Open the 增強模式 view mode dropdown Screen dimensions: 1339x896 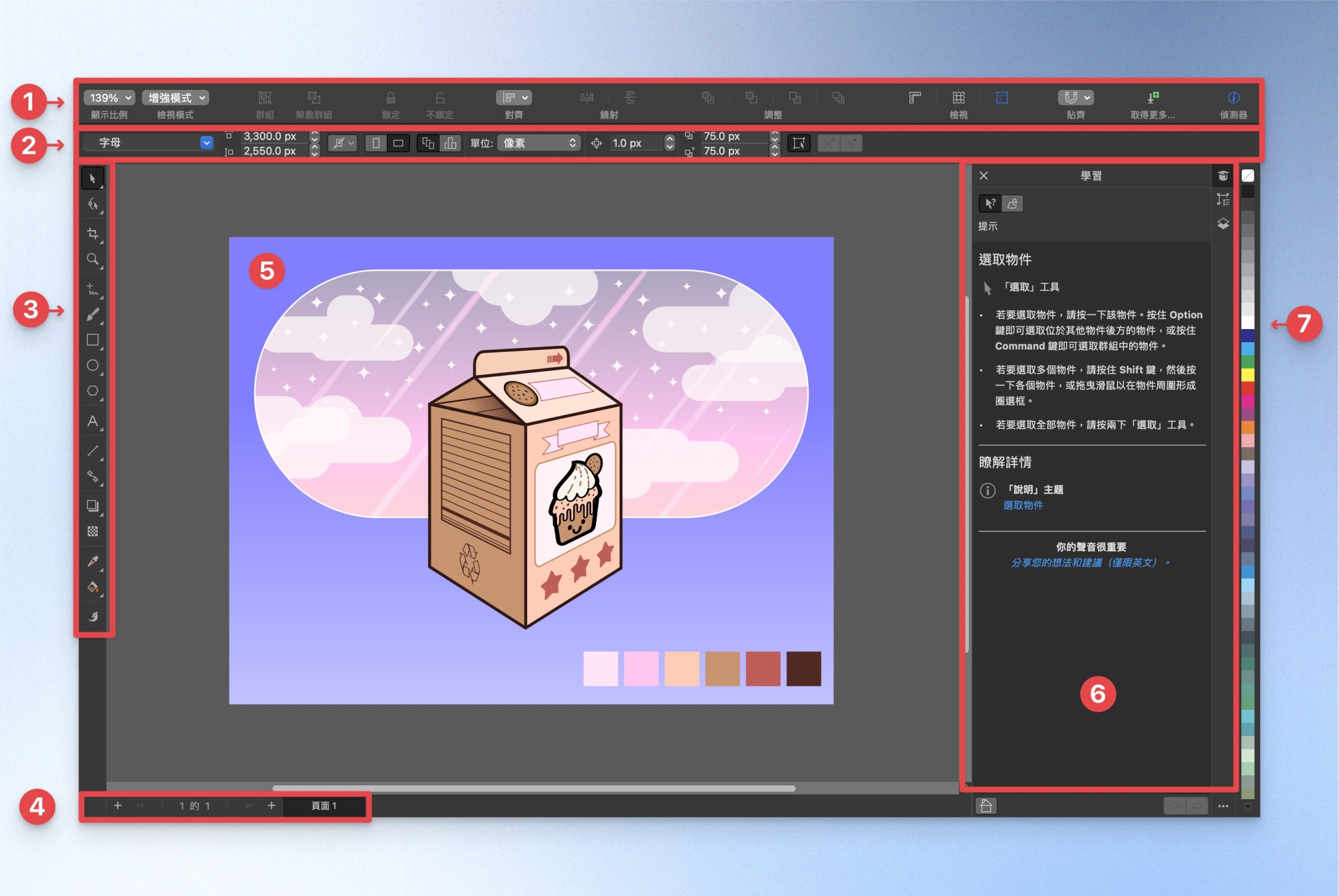click(175, 98)
